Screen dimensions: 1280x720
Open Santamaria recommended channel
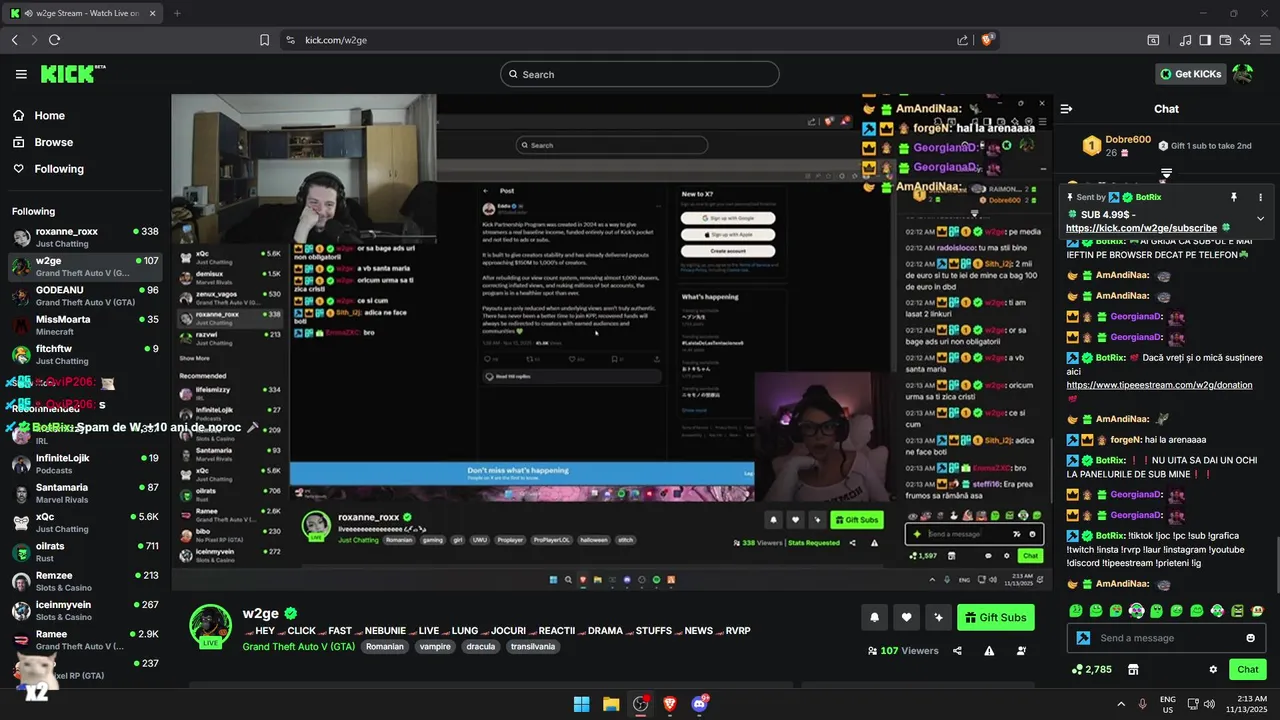point(85,493)
